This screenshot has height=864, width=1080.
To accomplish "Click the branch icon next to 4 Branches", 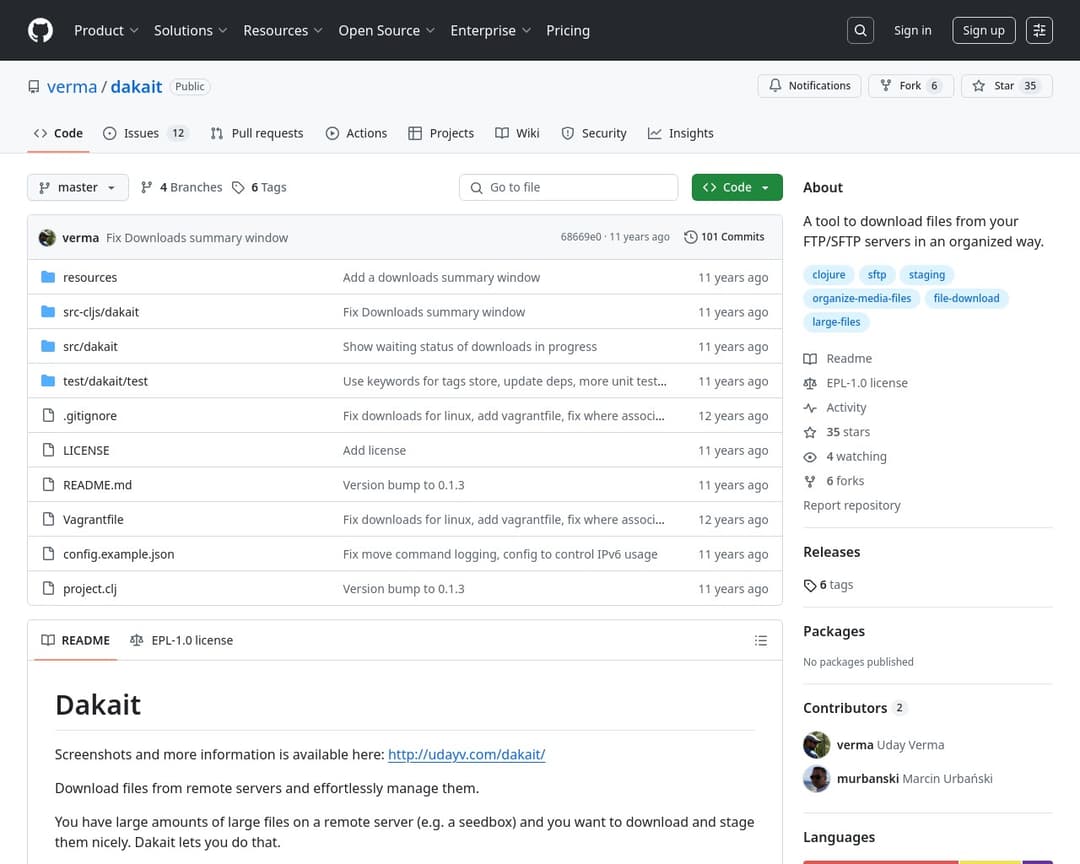I will (x=146, y=187).
